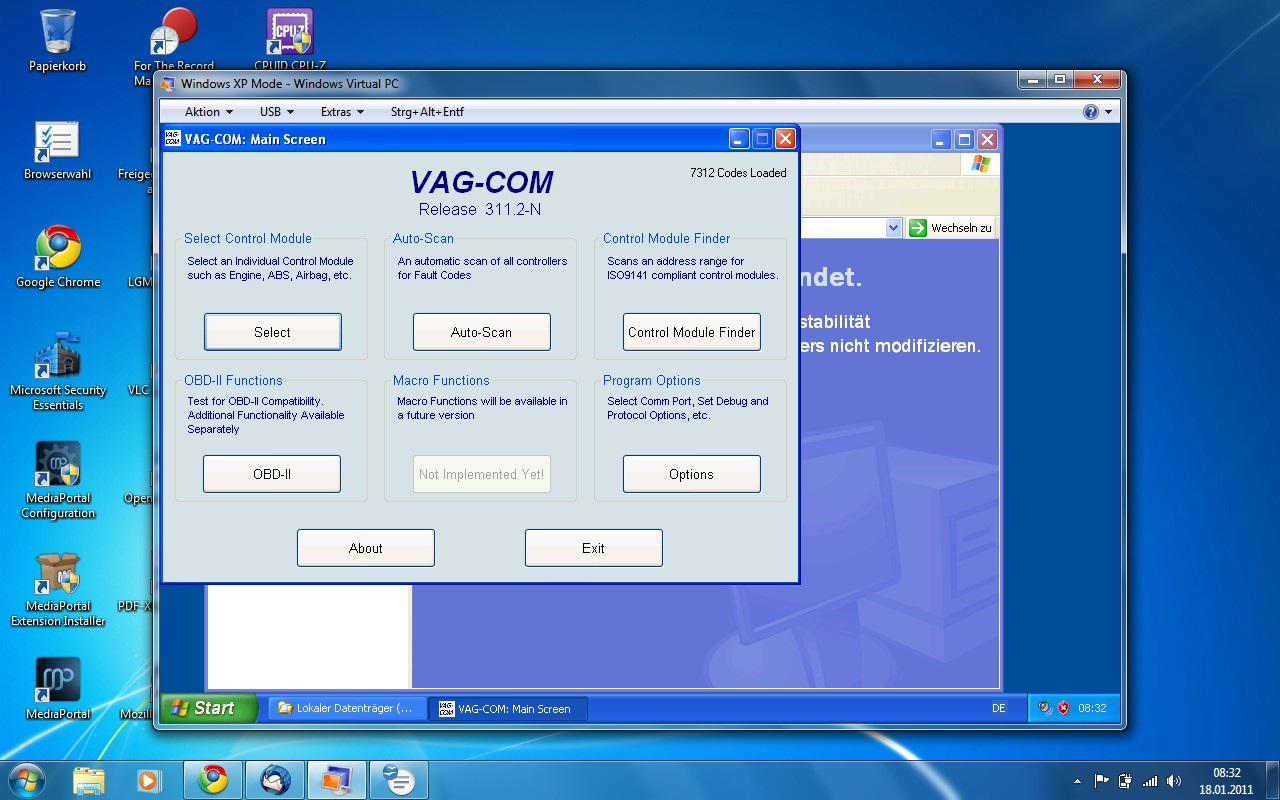Screen dimensions: 1280x800
Task: Open MediaPortal Configuration desktop shortcut
Action: point(58,480)
